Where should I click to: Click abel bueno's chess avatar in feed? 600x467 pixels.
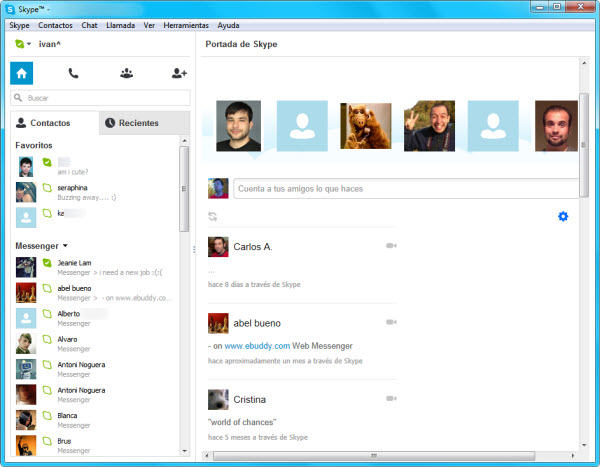[x=218, y=323]
